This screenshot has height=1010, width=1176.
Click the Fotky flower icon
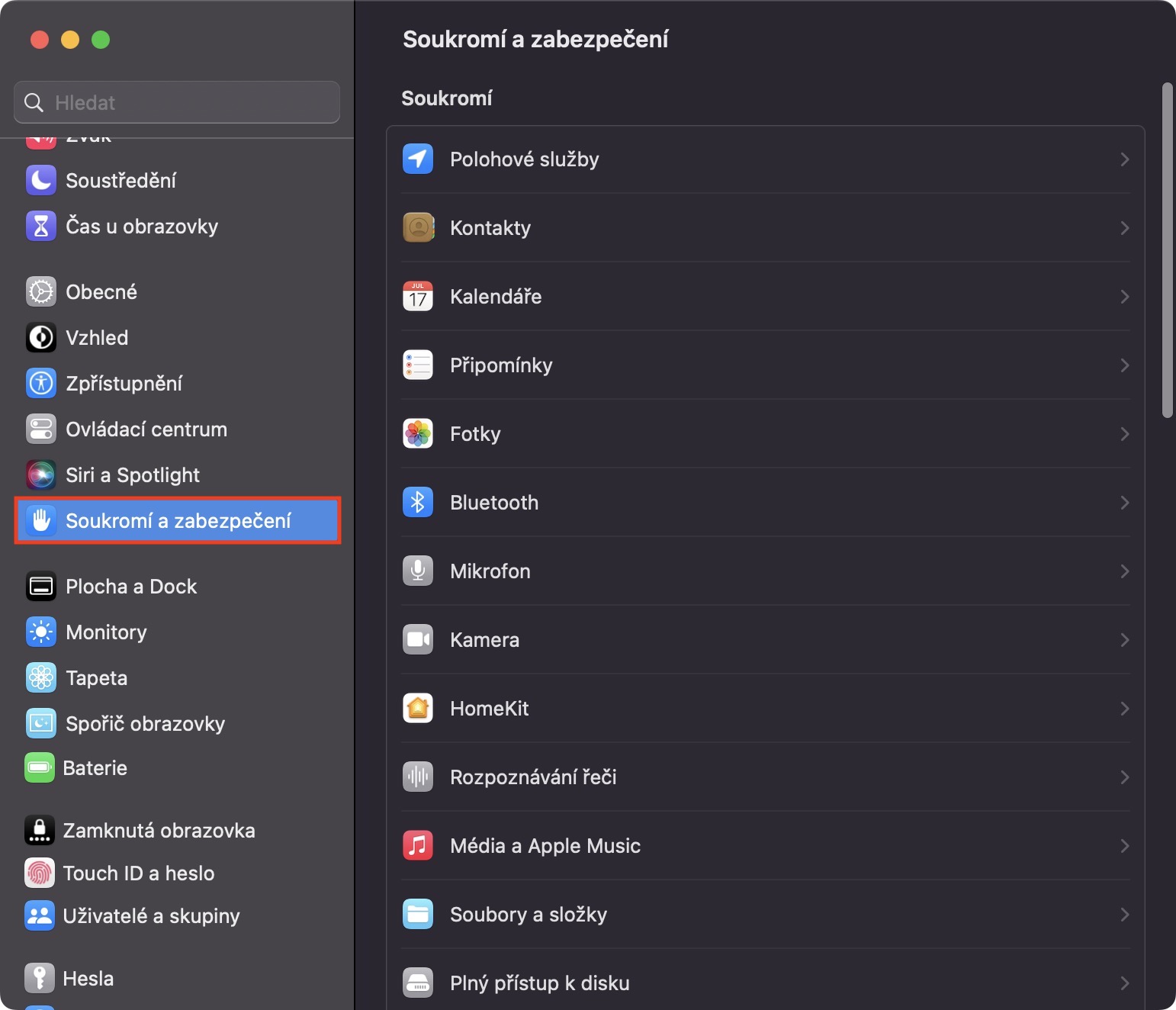point(417,433)
